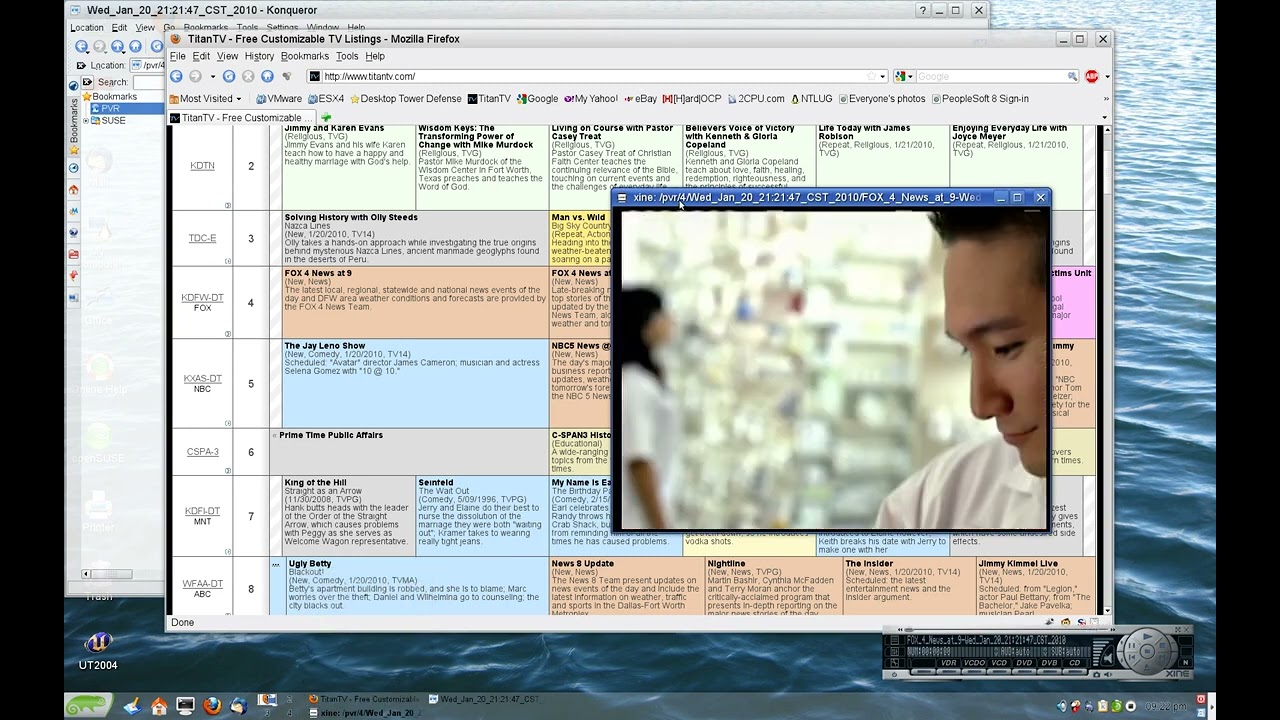Open home folder from the panel

click(x=159, y=706)
